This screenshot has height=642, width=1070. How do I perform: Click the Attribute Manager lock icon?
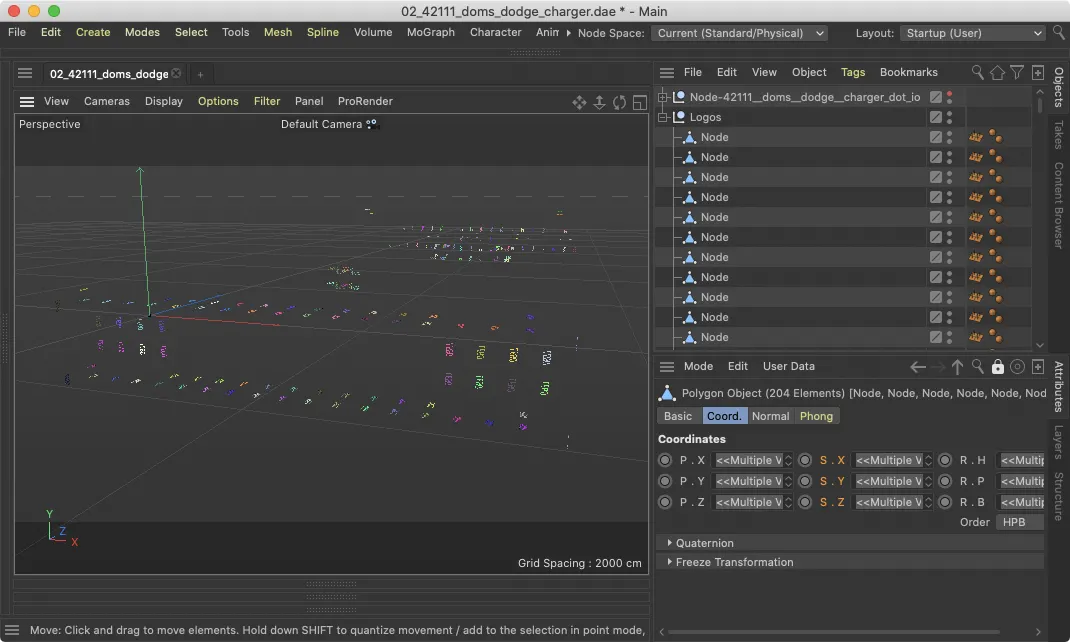click(x=997, y=367)
